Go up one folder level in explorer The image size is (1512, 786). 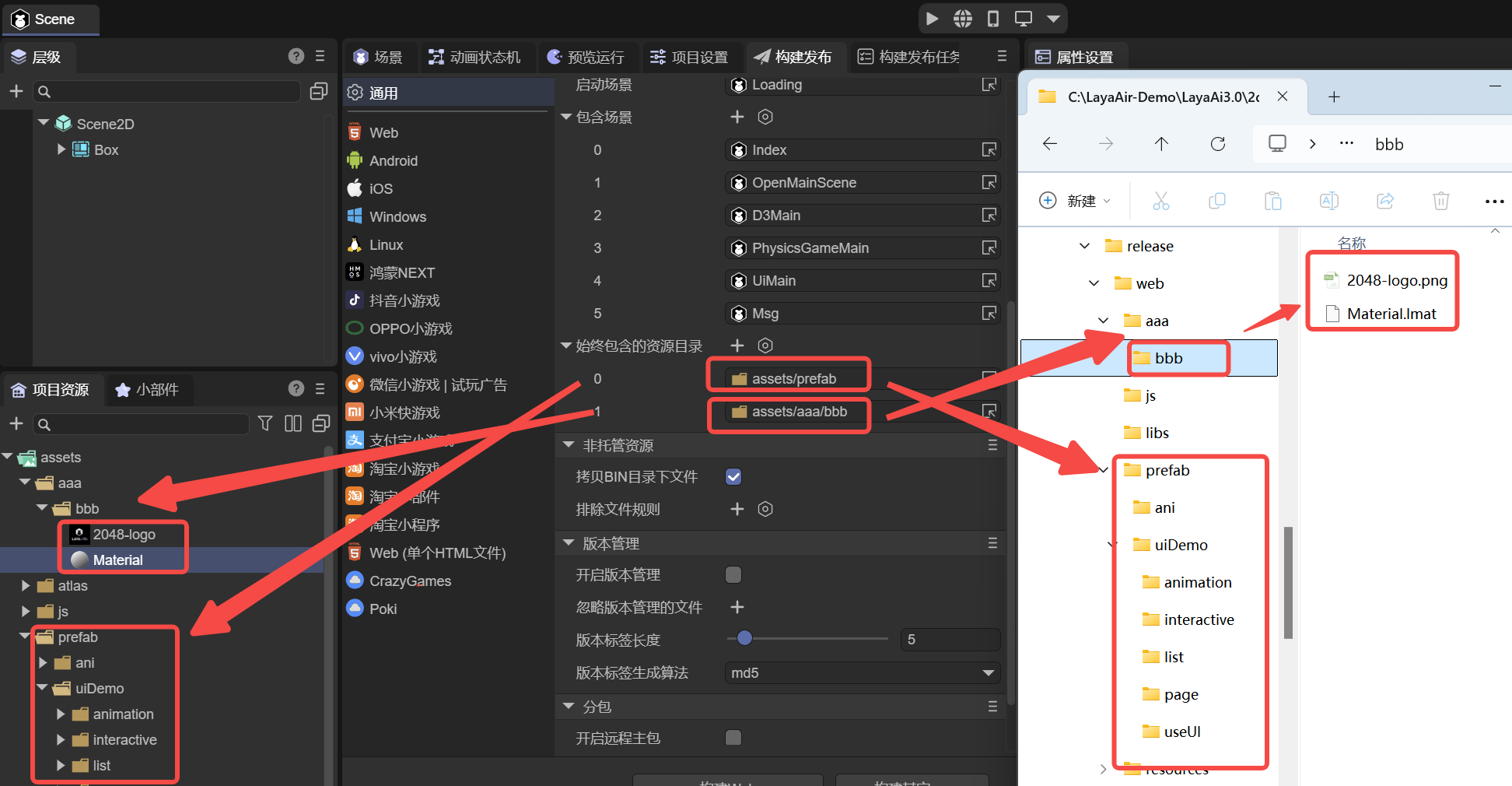(1161, 144)
